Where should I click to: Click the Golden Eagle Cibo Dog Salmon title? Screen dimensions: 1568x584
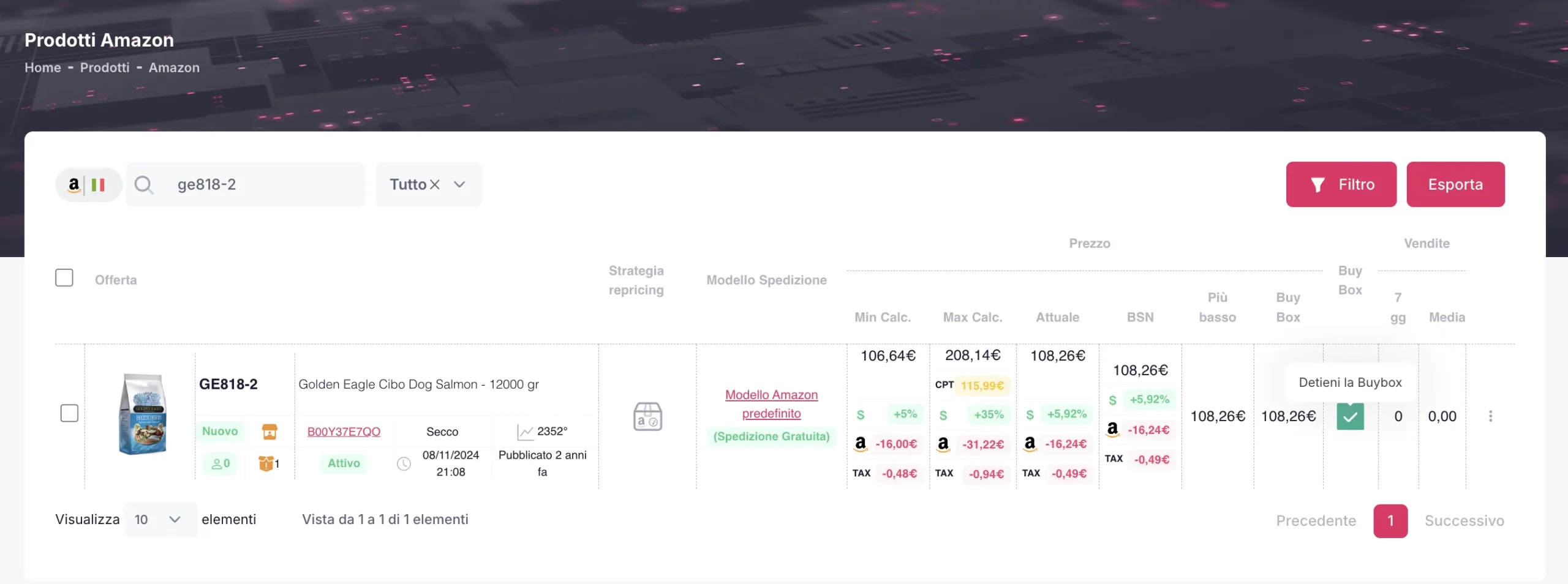click(x=418, y=384)
